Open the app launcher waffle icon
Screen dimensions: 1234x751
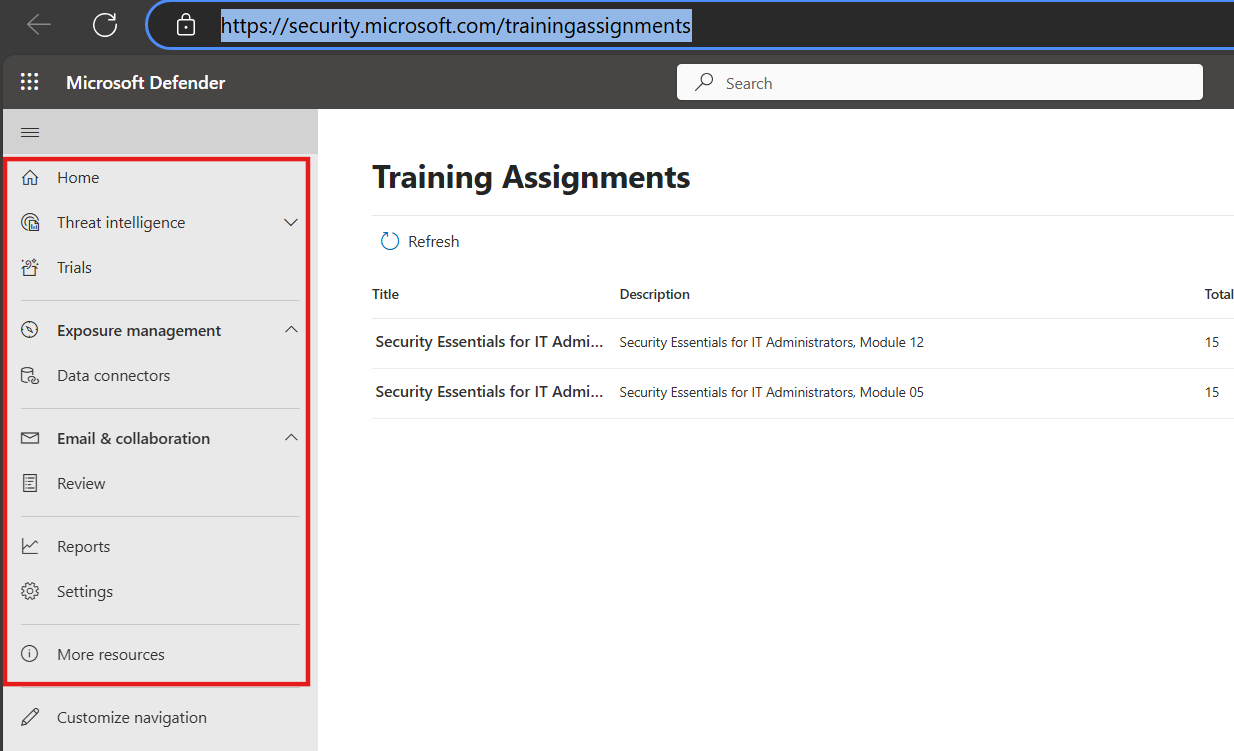[x=30, y=83]
